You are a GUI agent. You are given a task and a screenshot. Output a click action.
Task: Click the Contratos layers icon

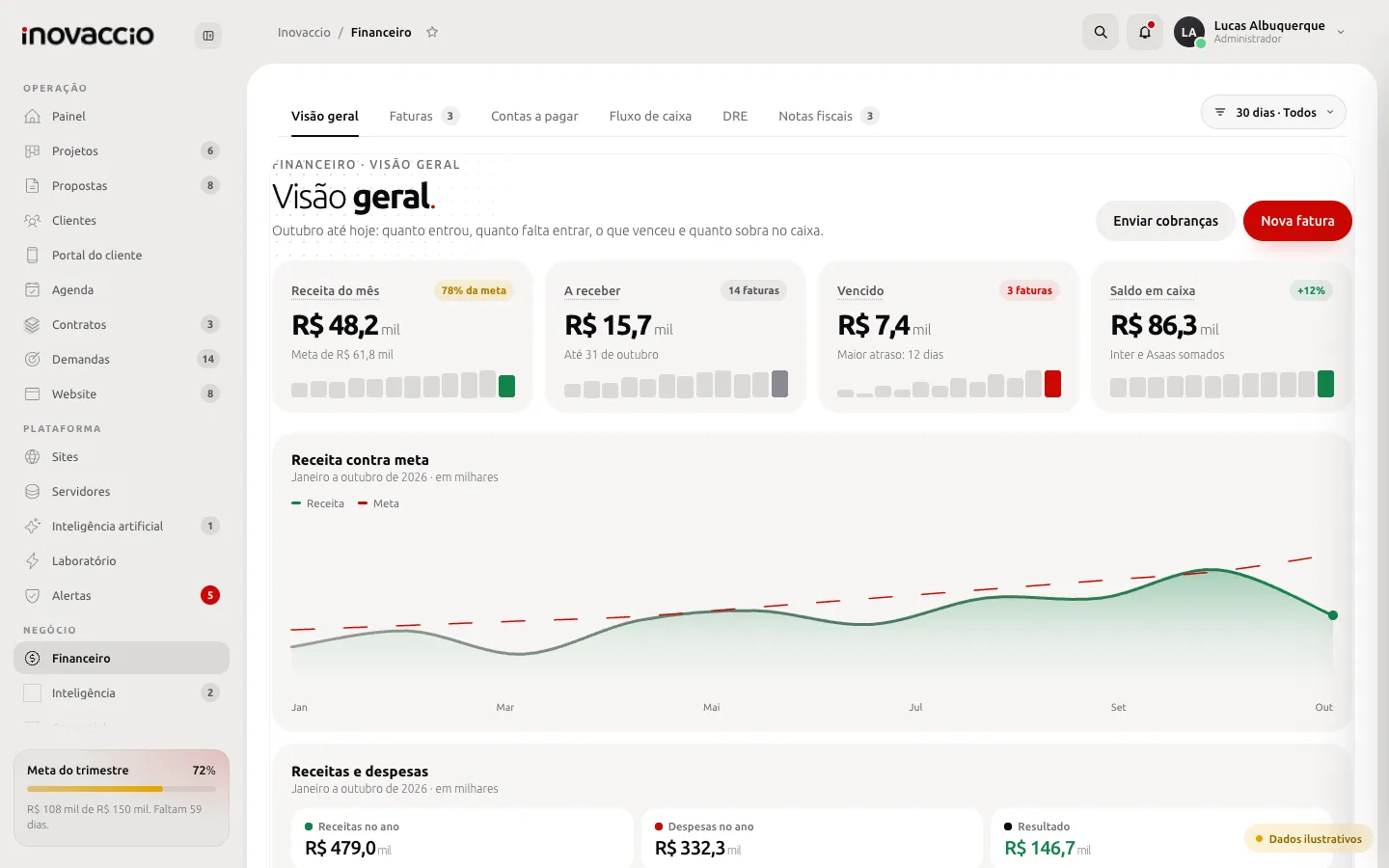[x=33, y=324]
